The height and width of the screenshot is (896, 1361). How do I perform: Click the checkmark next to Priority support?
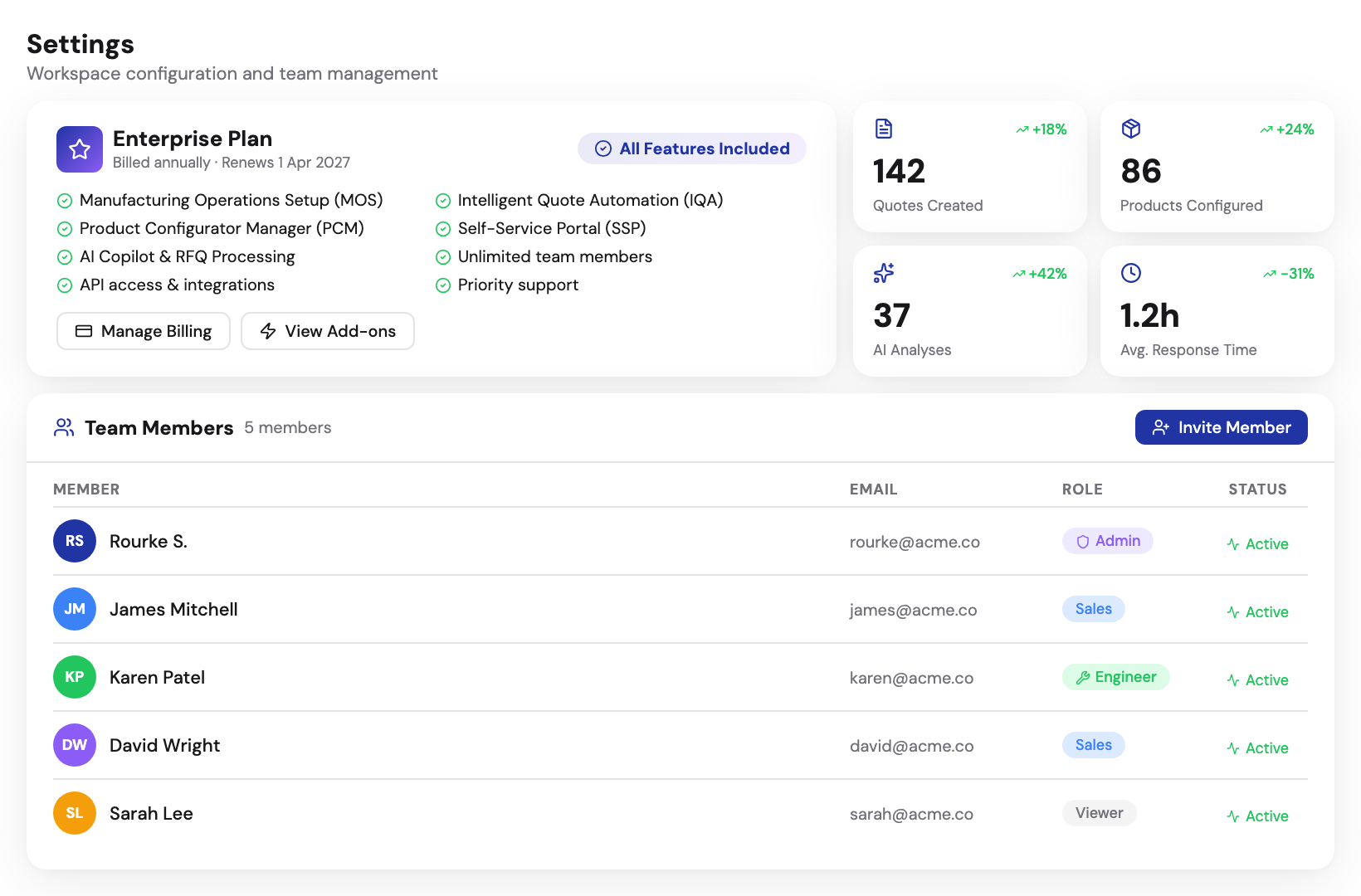point(442,285)
